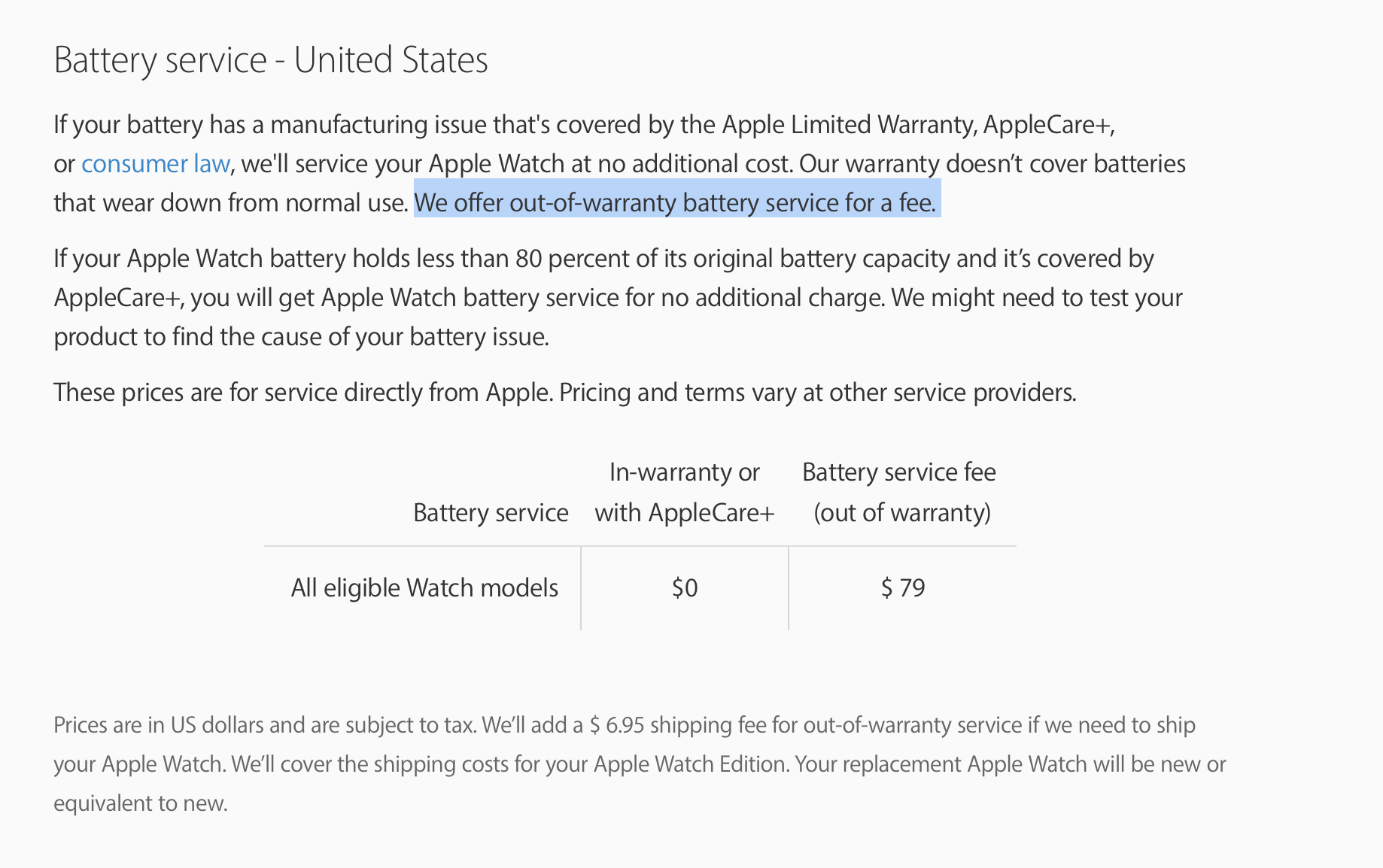The width and height of the screenshot is (1383, 868).
Task: Click the All eligible Watch models row label
Action: (x=424, y=587)
